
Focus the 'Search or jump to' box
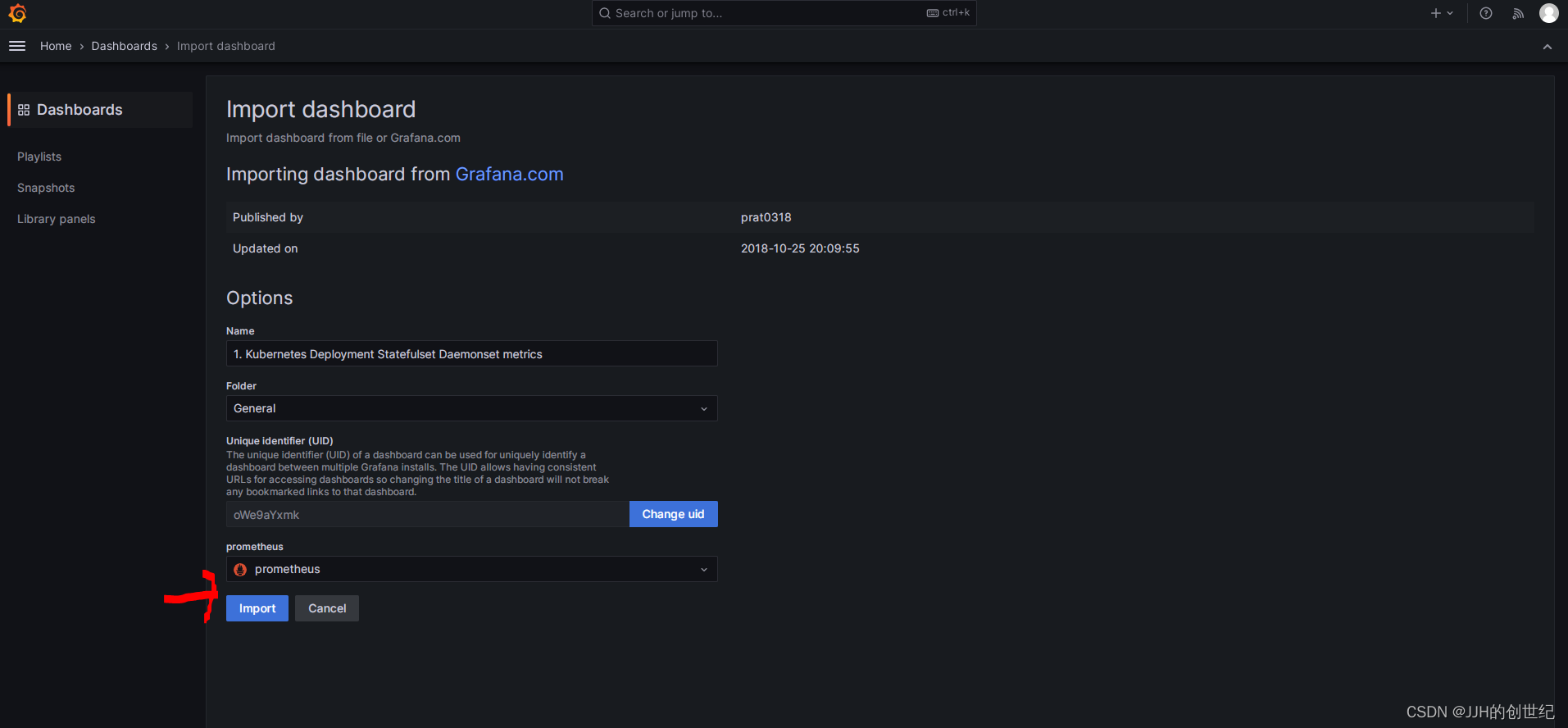[x=784, y=13]
